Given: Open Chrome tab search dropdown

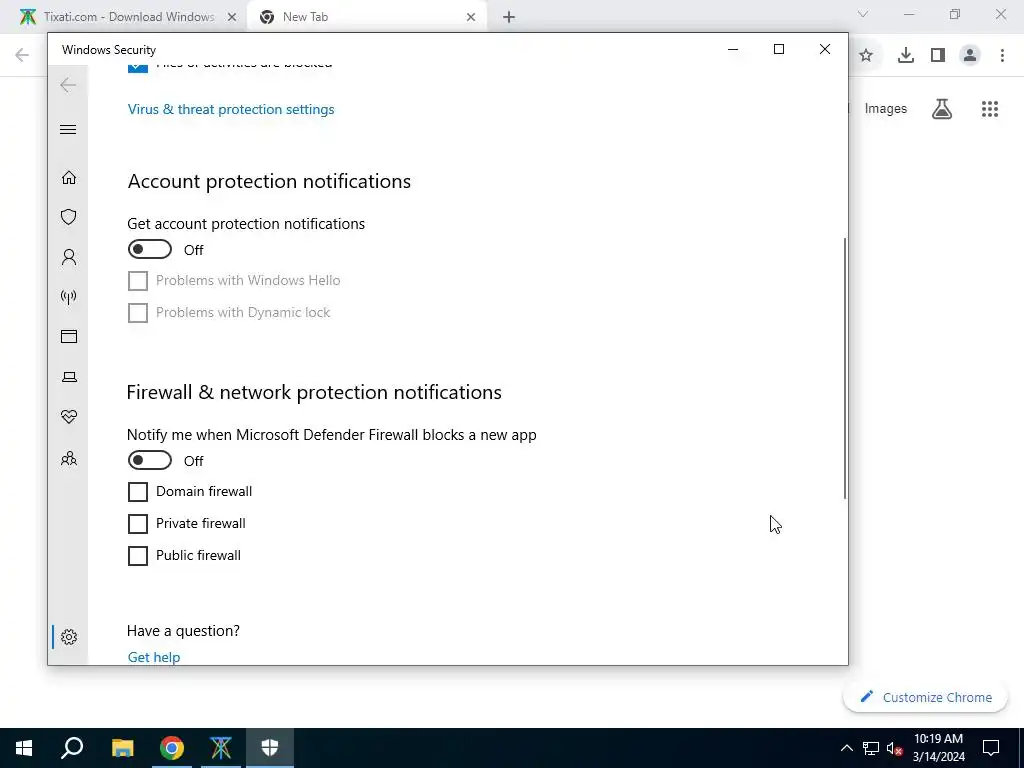Looking at the screenshot, I should pos(863,14).
